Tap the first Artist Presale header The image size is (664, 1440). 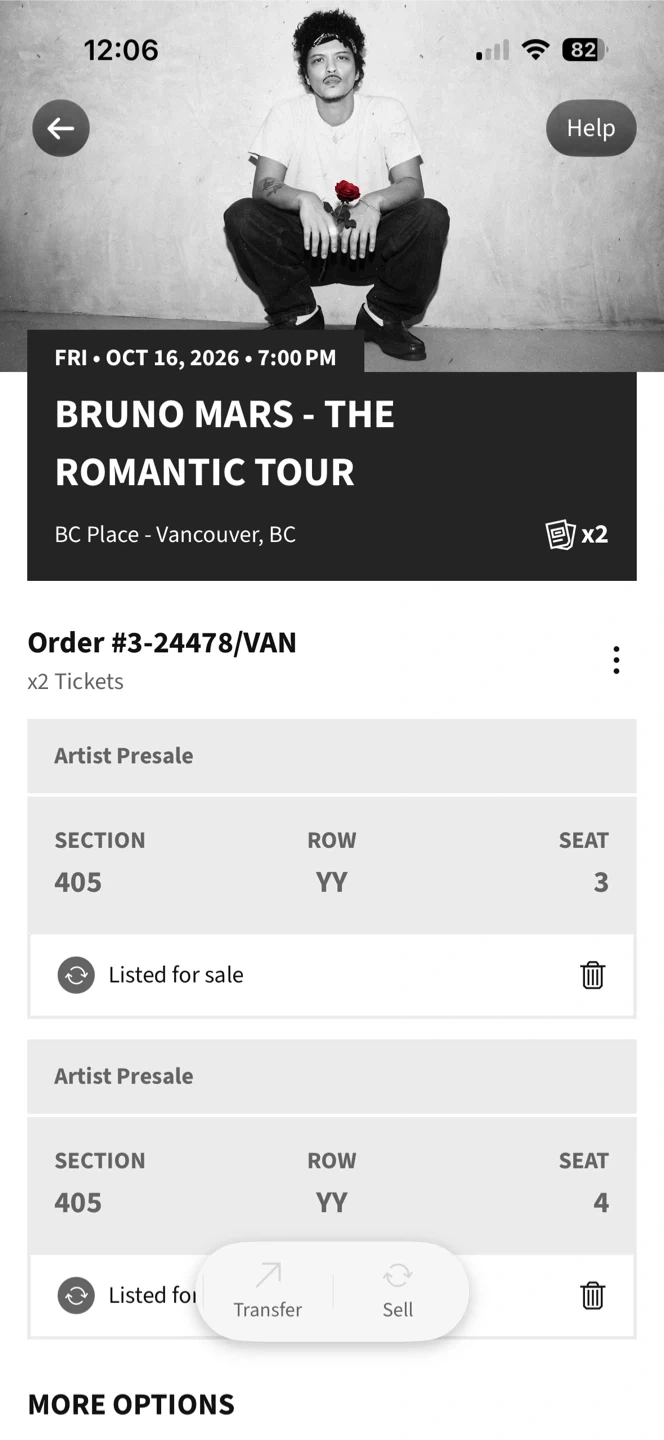[x=331, y=756]
